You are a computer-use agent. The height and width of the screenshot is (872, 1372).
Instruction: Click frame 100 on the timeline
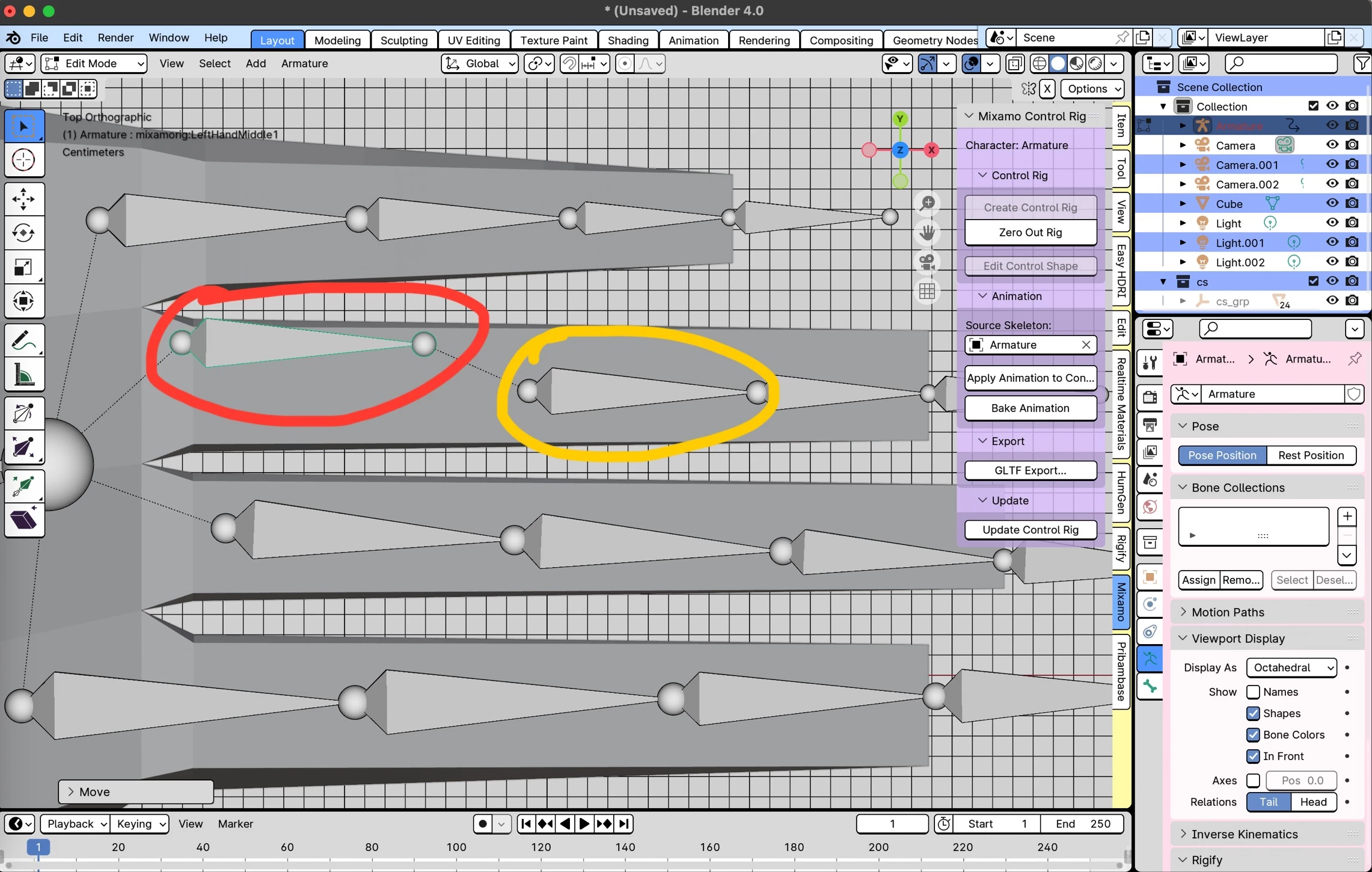pyautogui.click(x=456, y=847)
